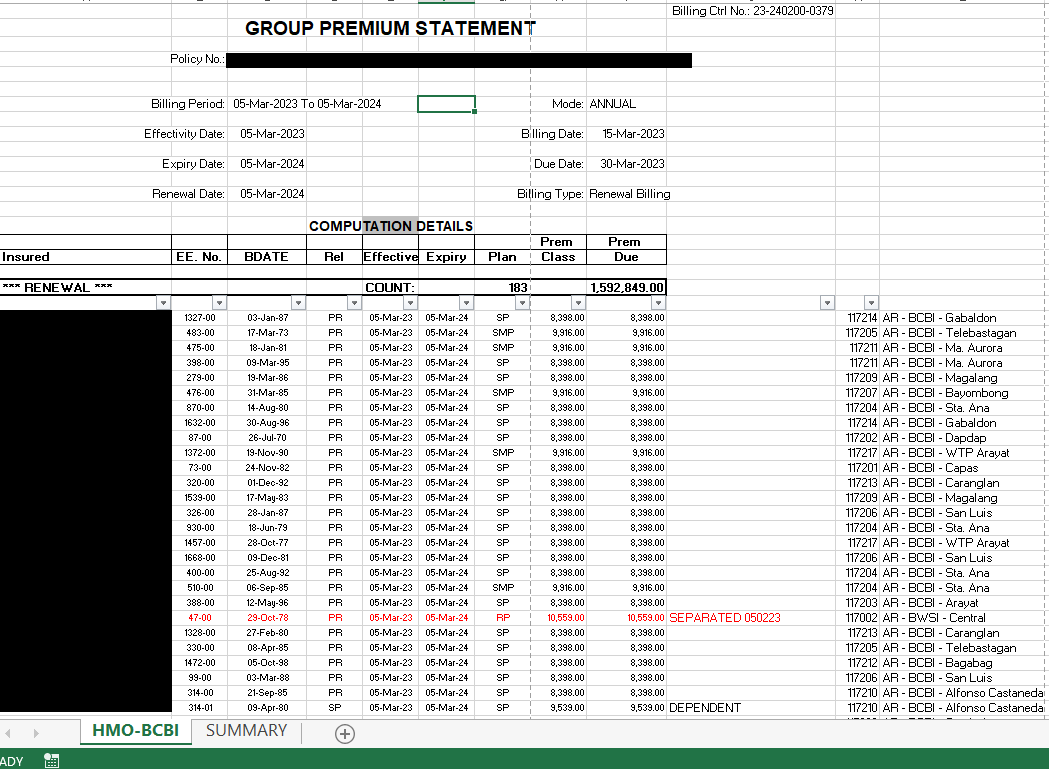This screenshot has height=769, width=1049.
Task: Click the BDATE column header
Action: [266, 257]
